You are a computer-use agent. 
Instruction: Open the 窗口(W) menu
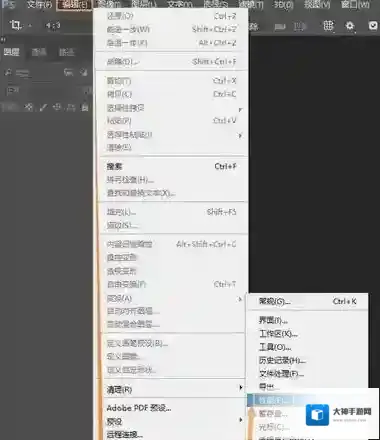pos(355,5)
